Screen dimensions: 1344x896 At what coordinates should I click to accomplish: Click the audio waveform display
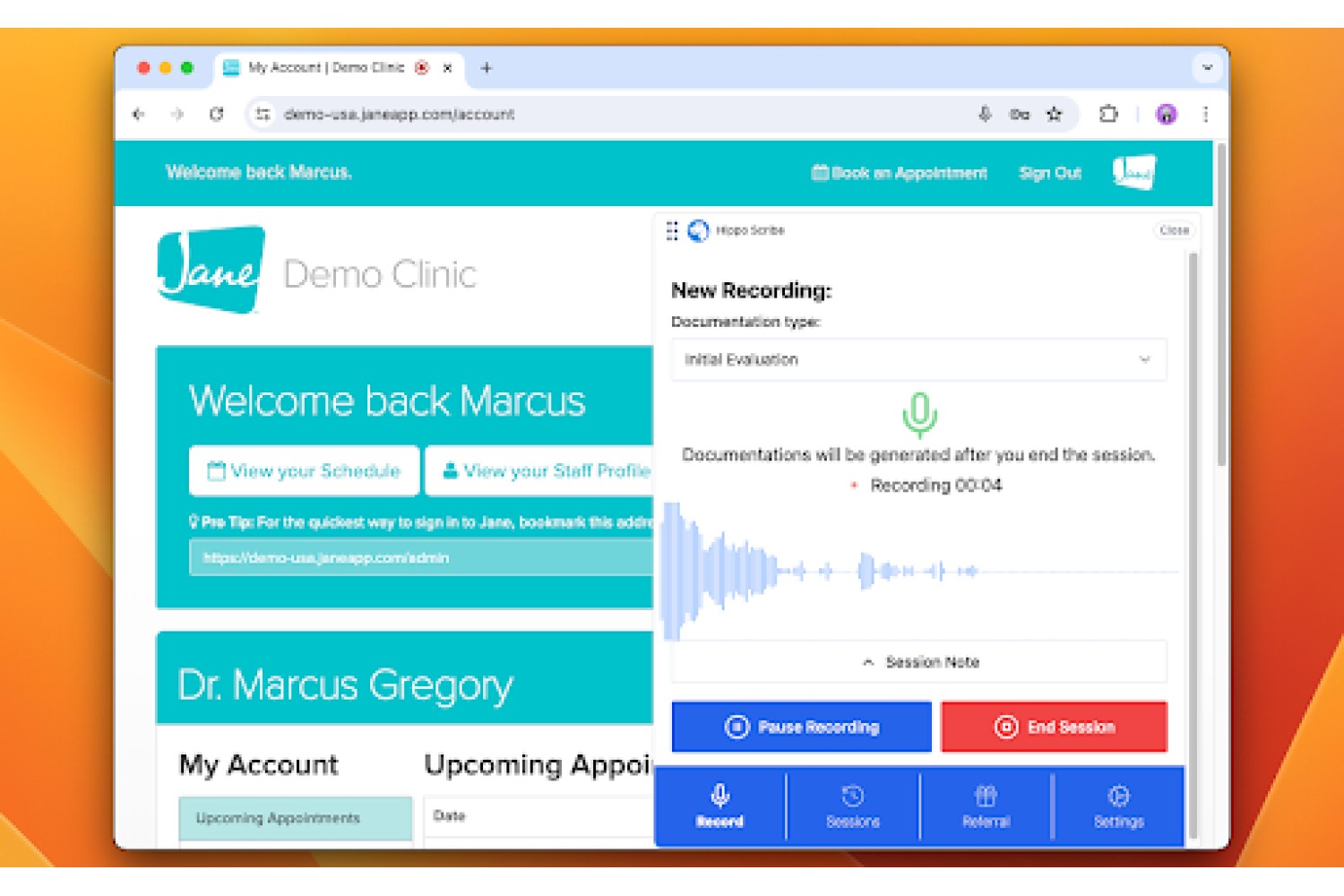919,571
